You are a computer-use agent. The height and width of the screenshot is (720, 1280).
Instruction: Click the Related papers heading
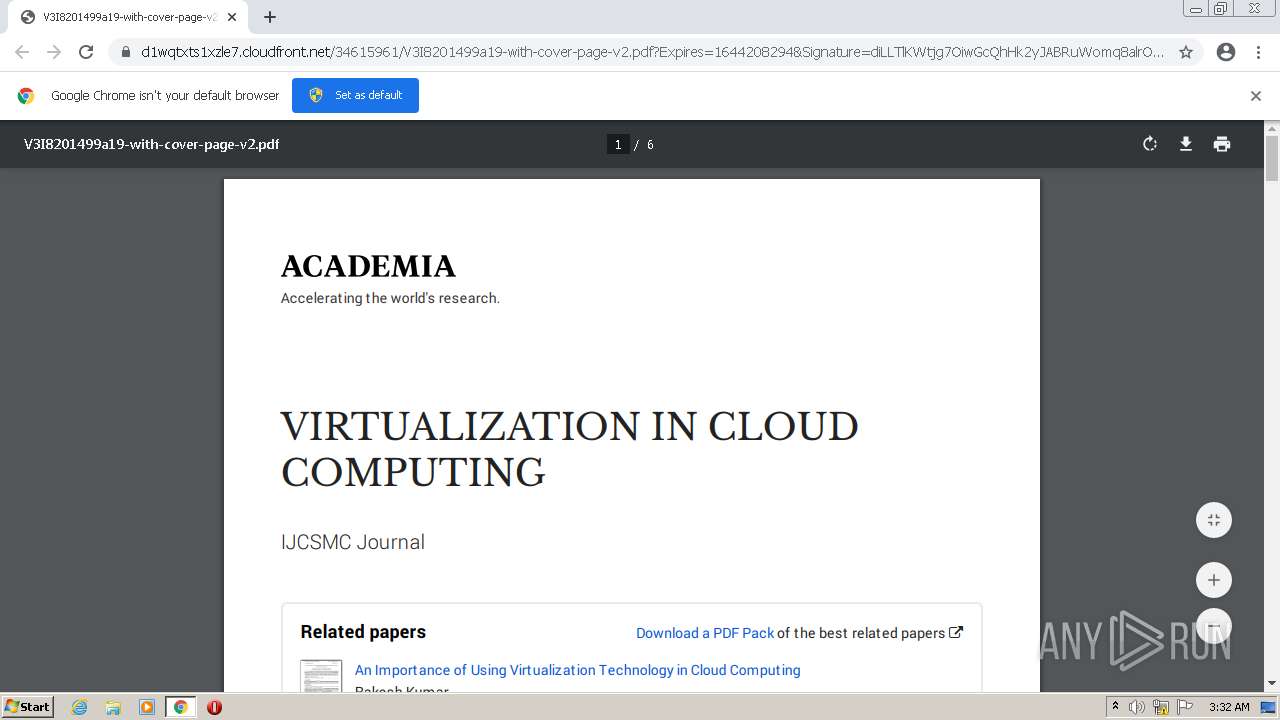(363, 632)
